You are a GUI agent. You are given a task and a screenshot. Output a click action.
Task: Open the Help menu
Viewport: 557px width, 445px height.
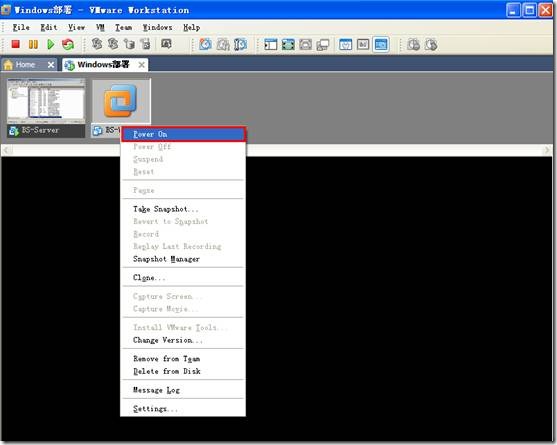click(191, 27)
